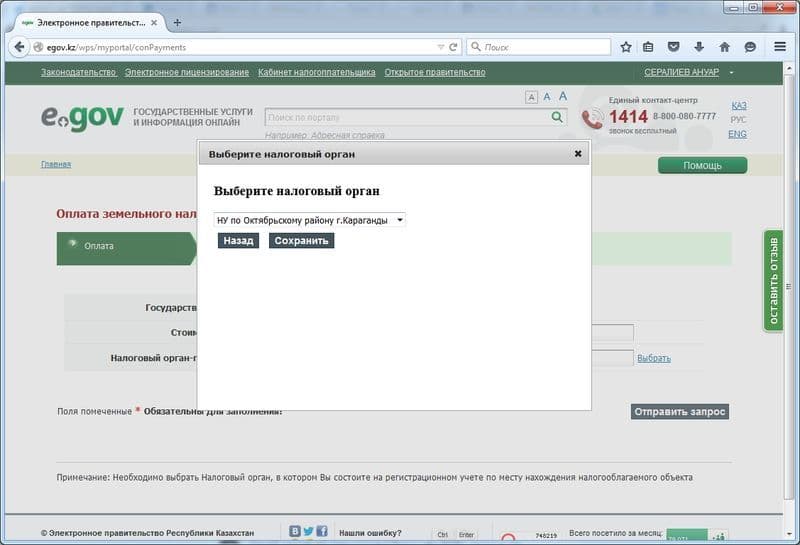Click the Назад button in dialog
800x545 pixels.
click(238, 241)
